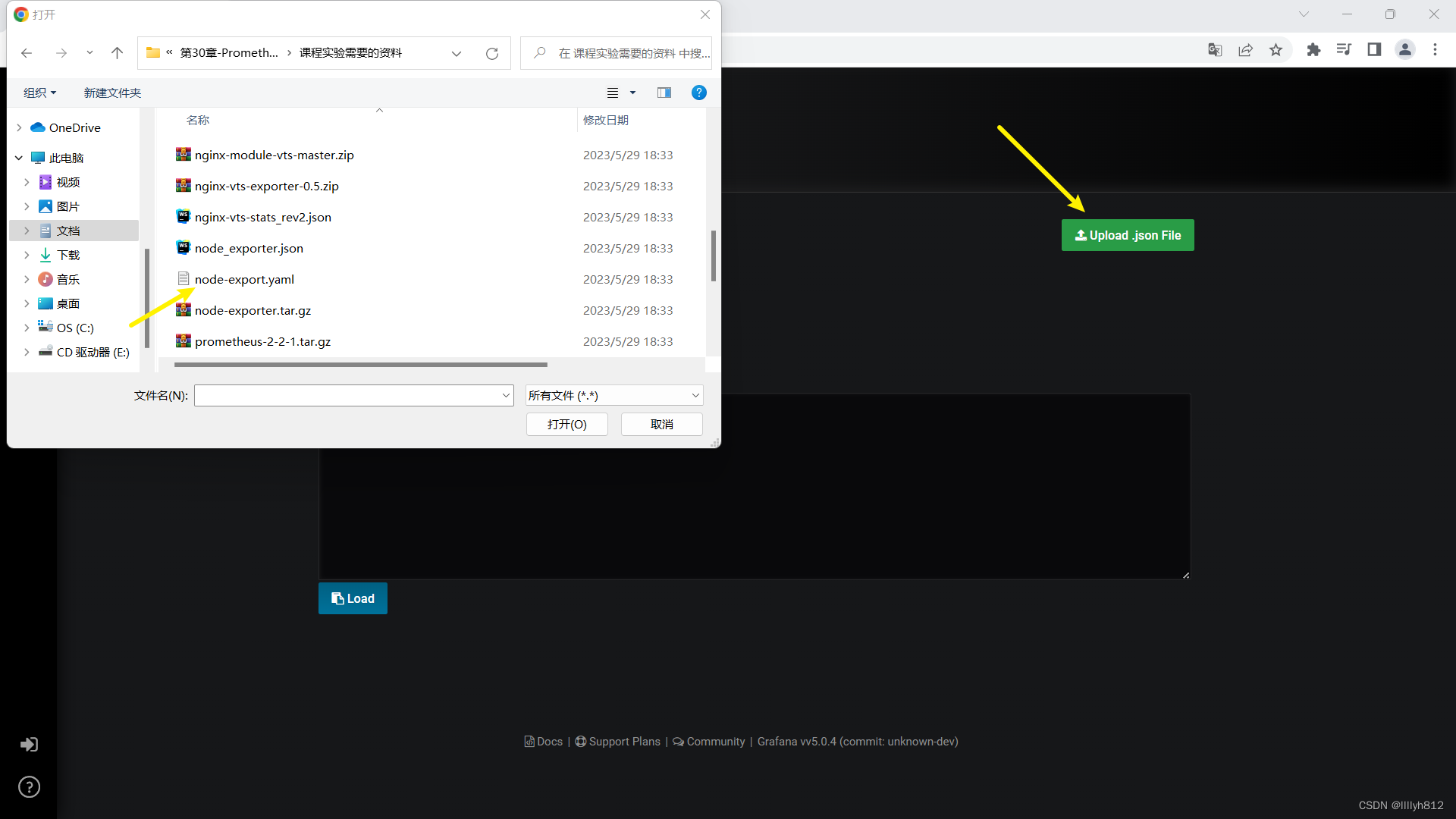1456x819 pixels.
Task: Click Chrome translate page icon
Action: coord(1215,49)
